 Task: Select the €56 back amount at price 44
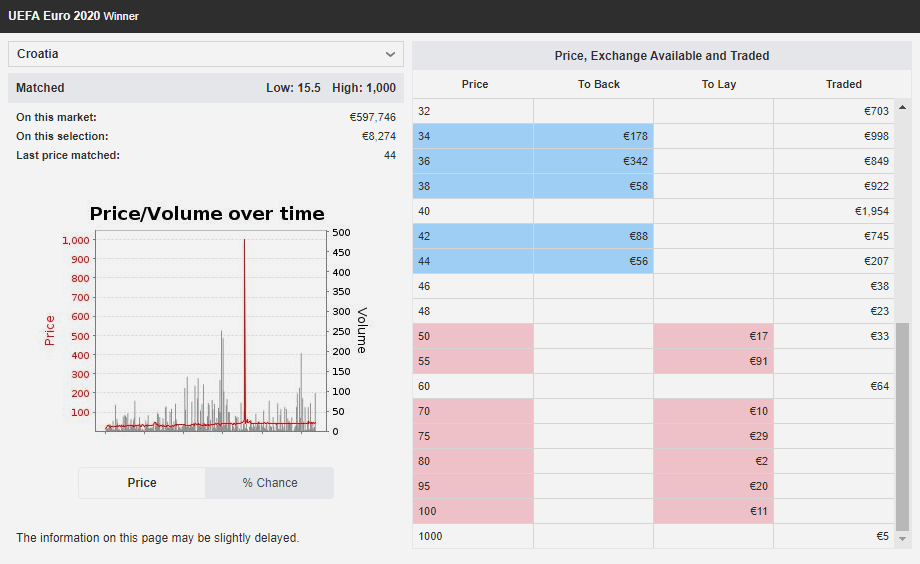(593, 261)
